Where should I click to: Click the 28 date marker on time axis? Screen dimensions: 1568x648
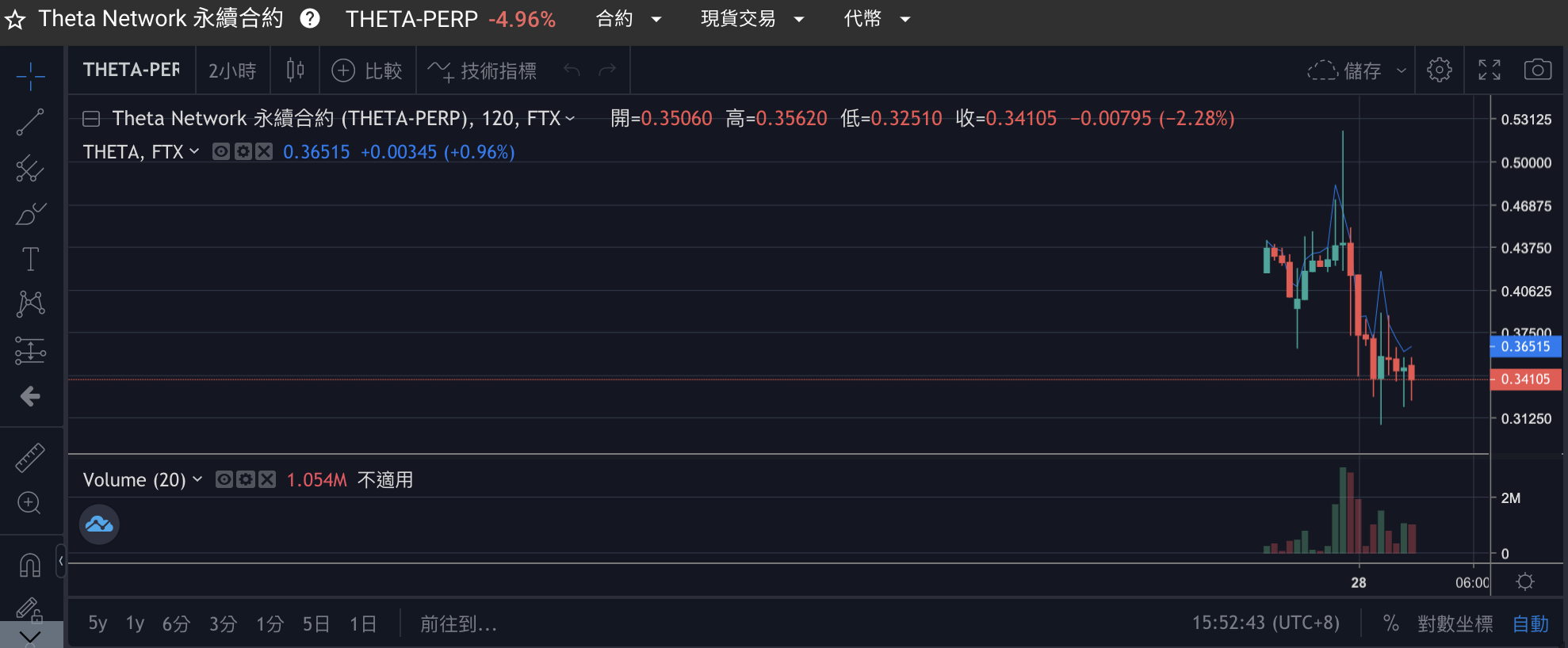(x=1359, y=583)
